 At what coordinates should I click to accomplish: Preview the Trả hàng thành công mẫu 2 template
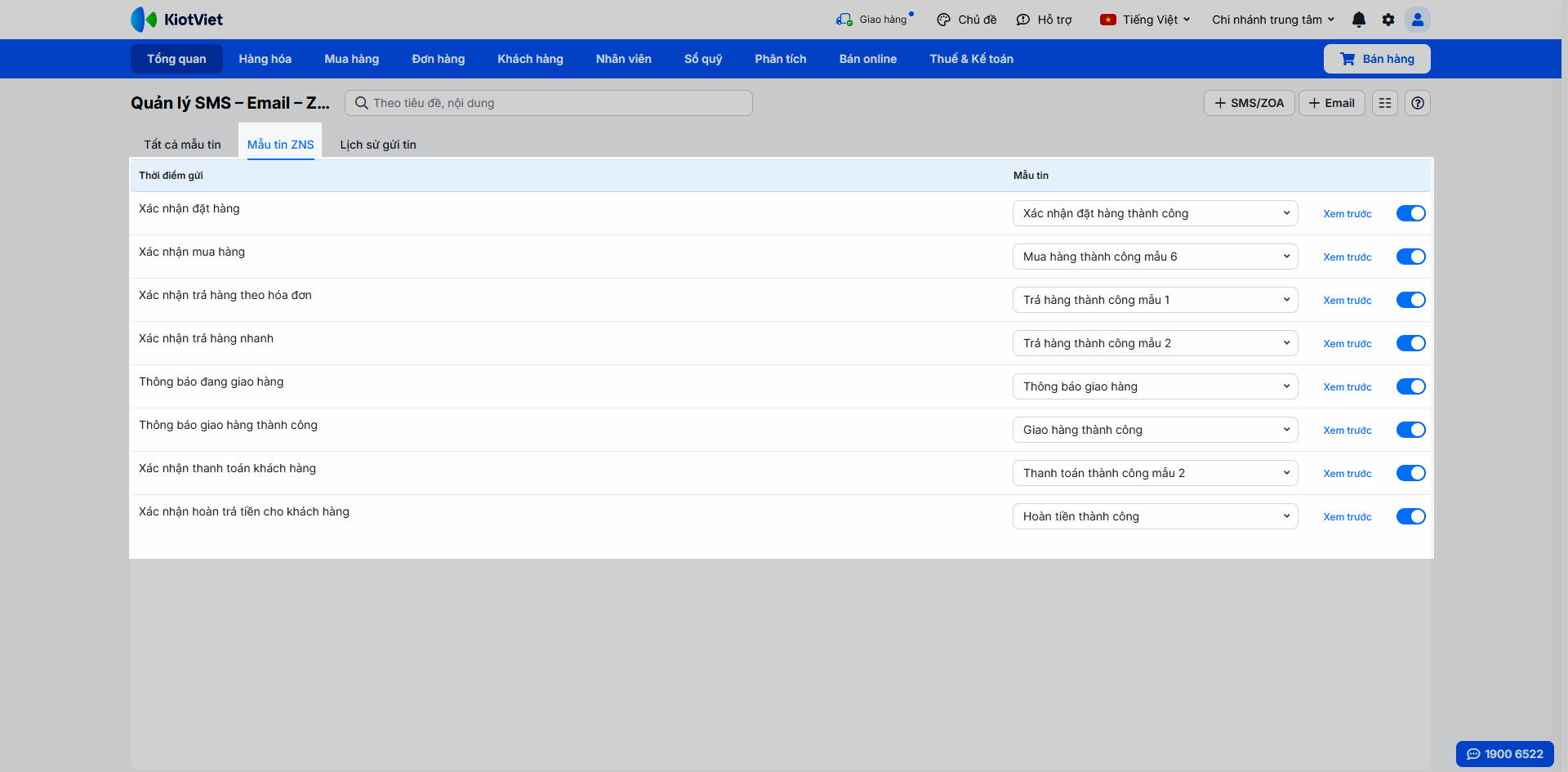point(1347,343)
